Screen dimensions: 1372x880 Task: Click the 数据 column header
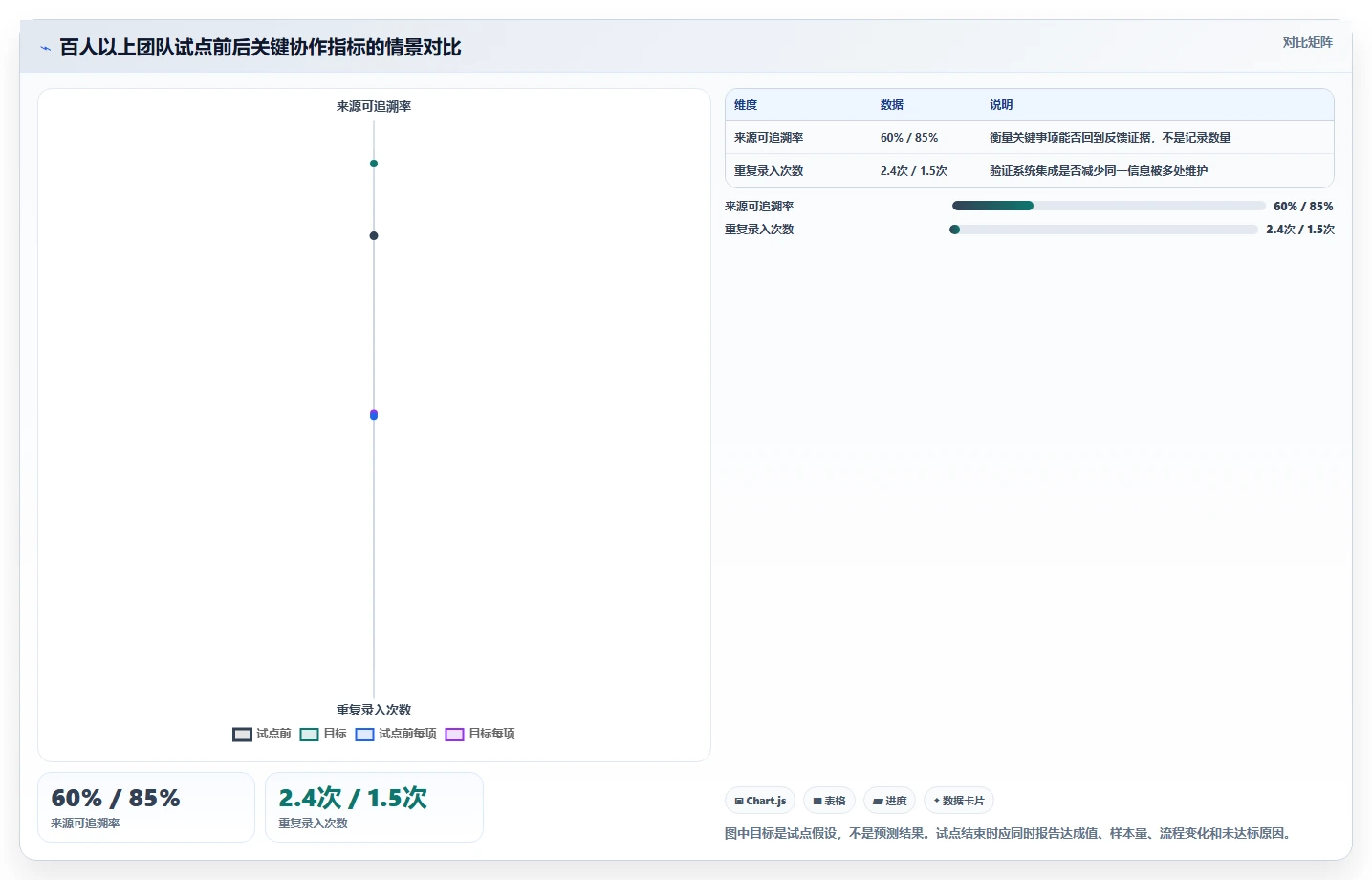click(x=892, y=105)
